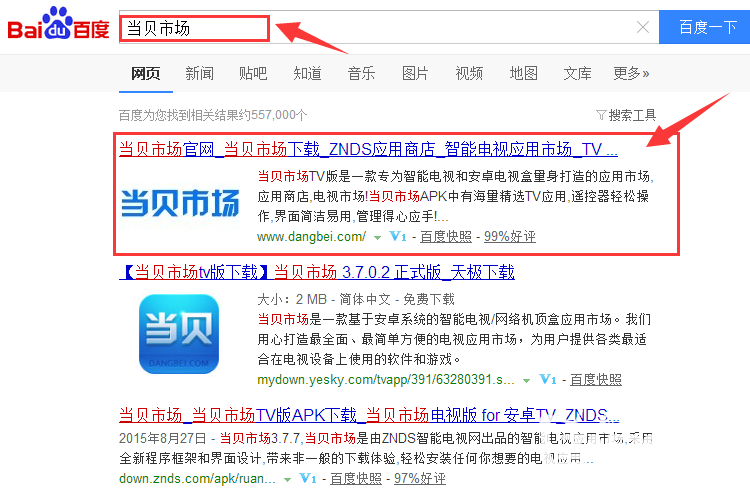Switch to the 地图 tab

pyautogui.click(x=523, y=74)
